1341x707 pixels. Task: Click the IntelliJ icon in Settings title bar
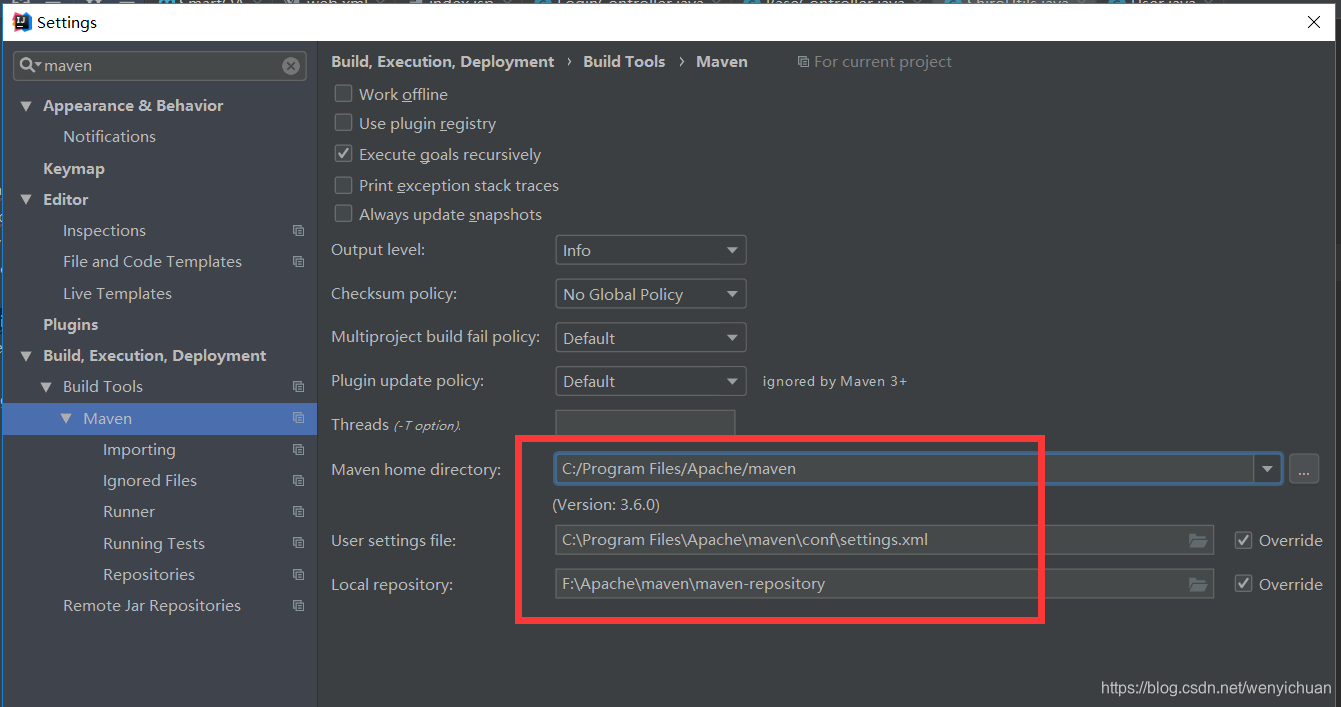[x=22, y=21]
